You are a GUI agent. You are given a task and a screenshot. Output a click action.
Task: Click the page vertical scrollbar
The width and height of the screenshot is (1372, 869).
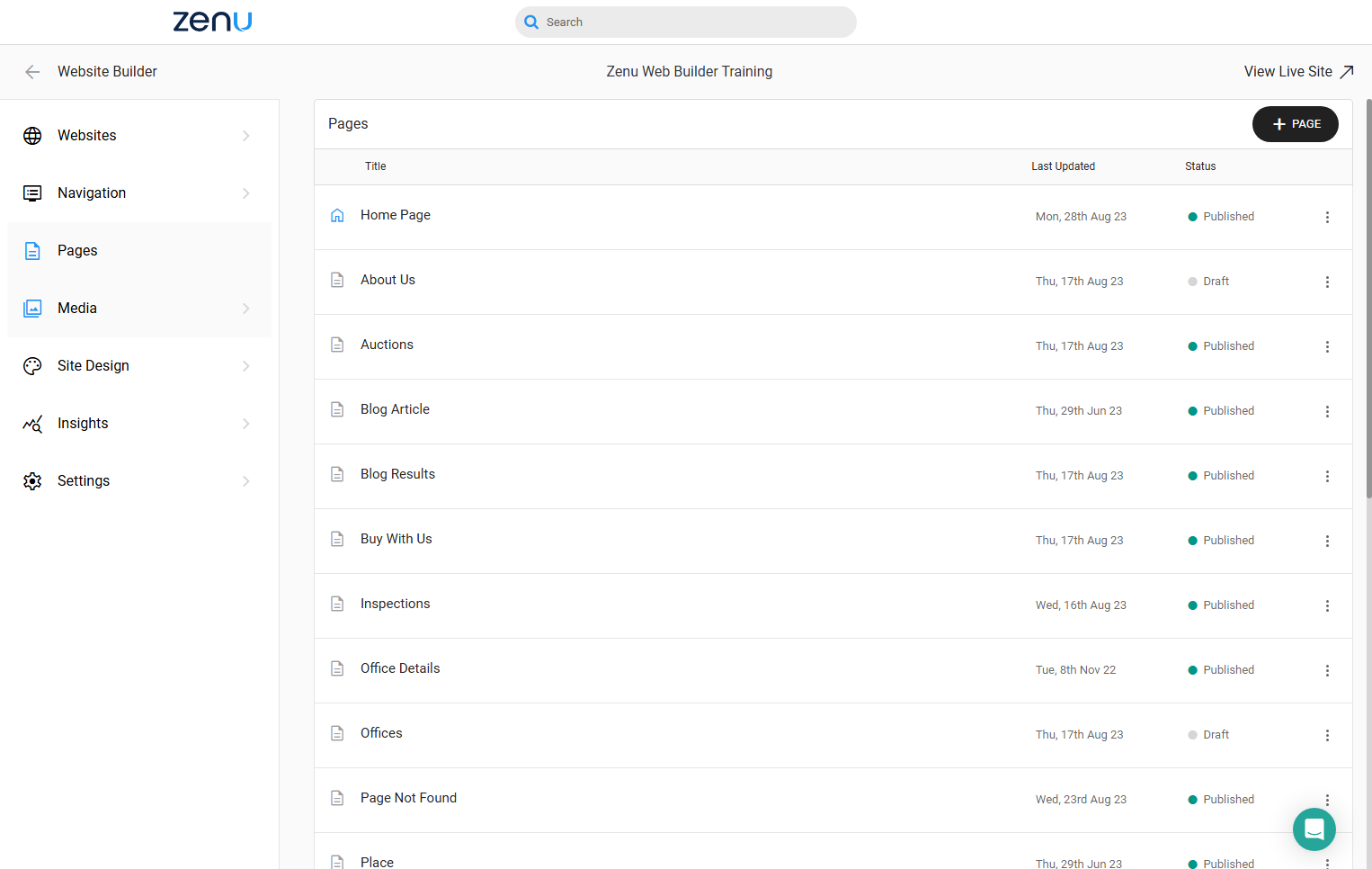[x=1368, y=299]
